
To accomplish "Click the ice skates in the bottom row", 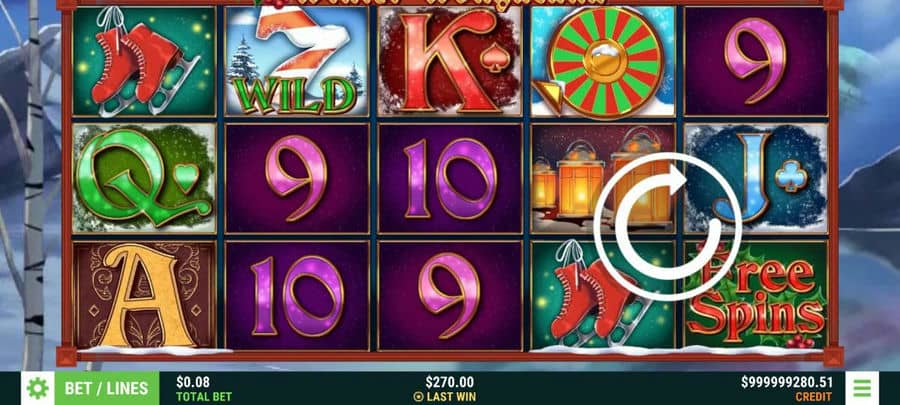I will click(x=603, y=295).
